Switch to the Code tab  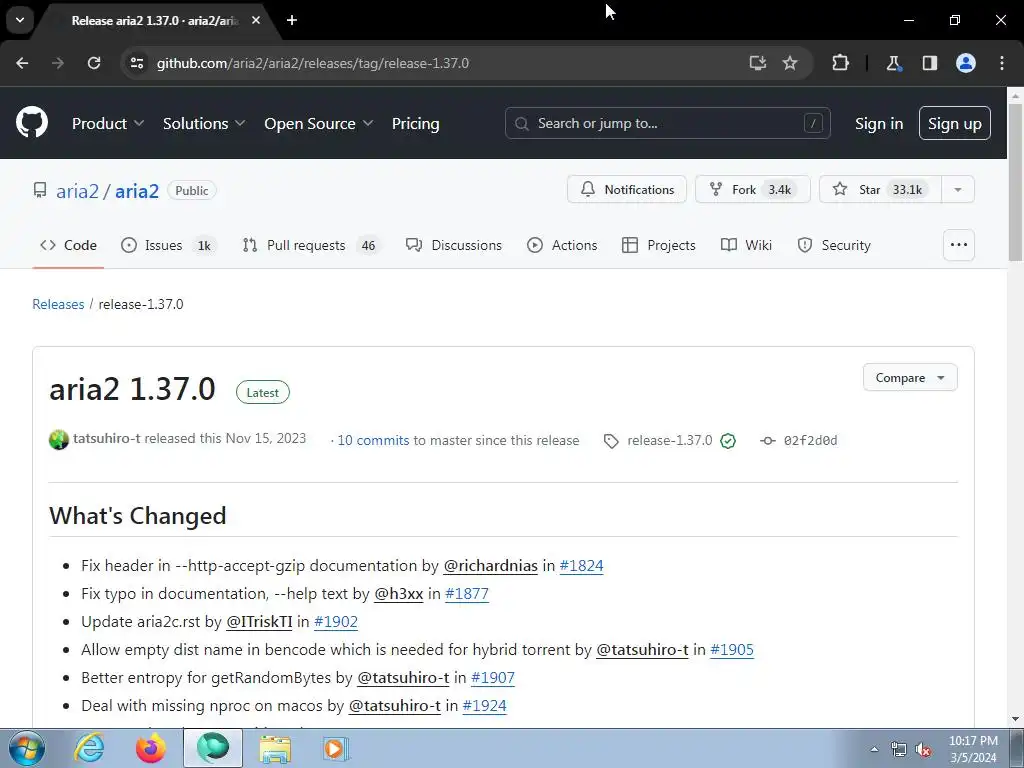pos(69,245)
